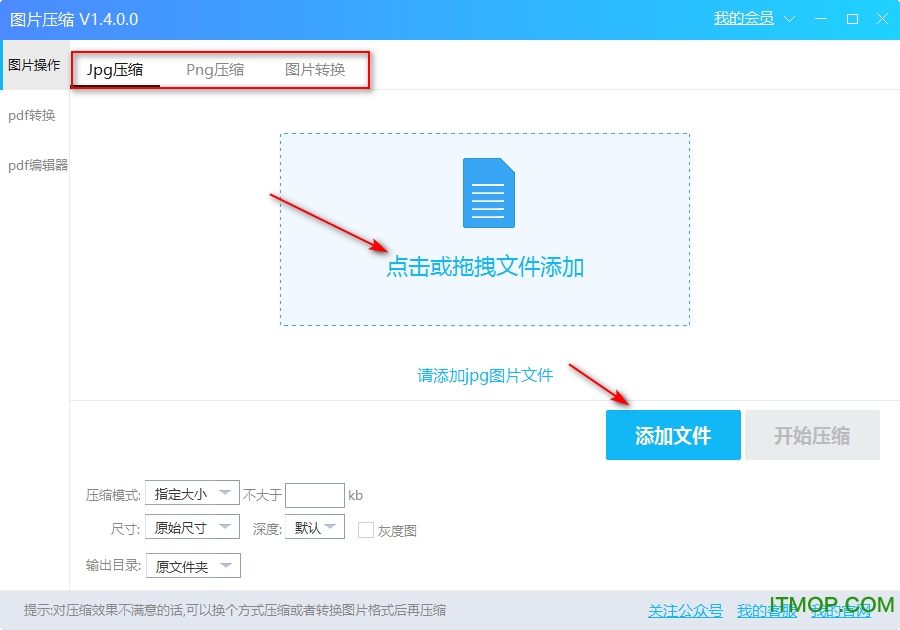Expand the arrow next to 我的会员
This screenshot has height=630, width=900.
point(790,19)
